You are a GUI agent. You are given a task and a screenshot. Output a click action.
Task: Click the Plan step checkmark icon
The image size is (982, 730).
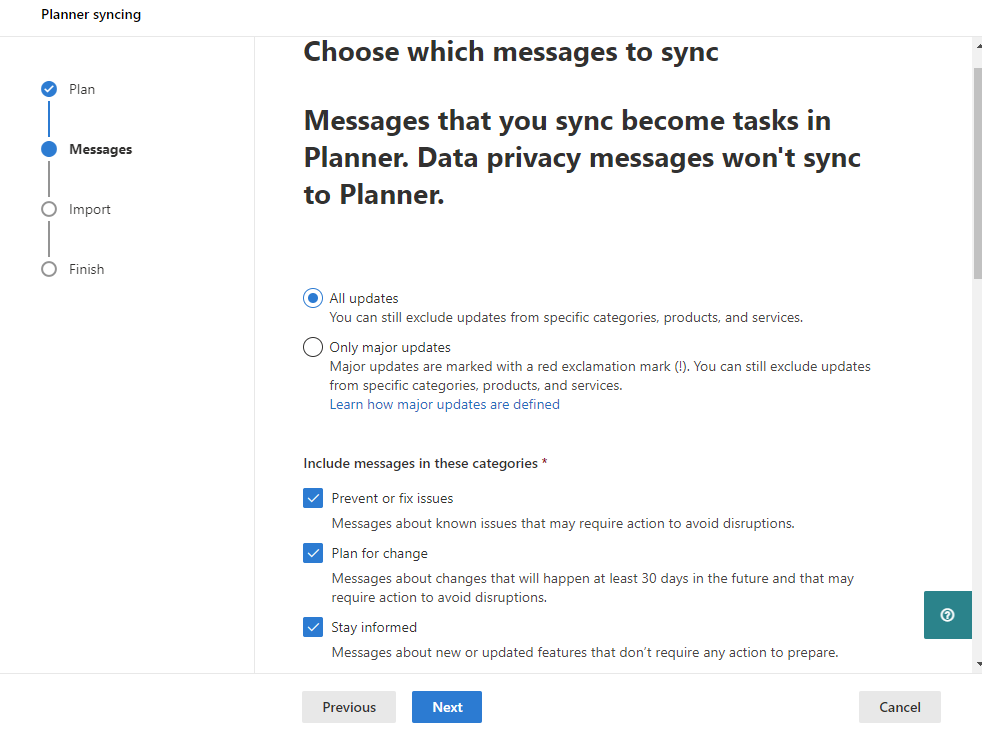click(x=49, y=89)
